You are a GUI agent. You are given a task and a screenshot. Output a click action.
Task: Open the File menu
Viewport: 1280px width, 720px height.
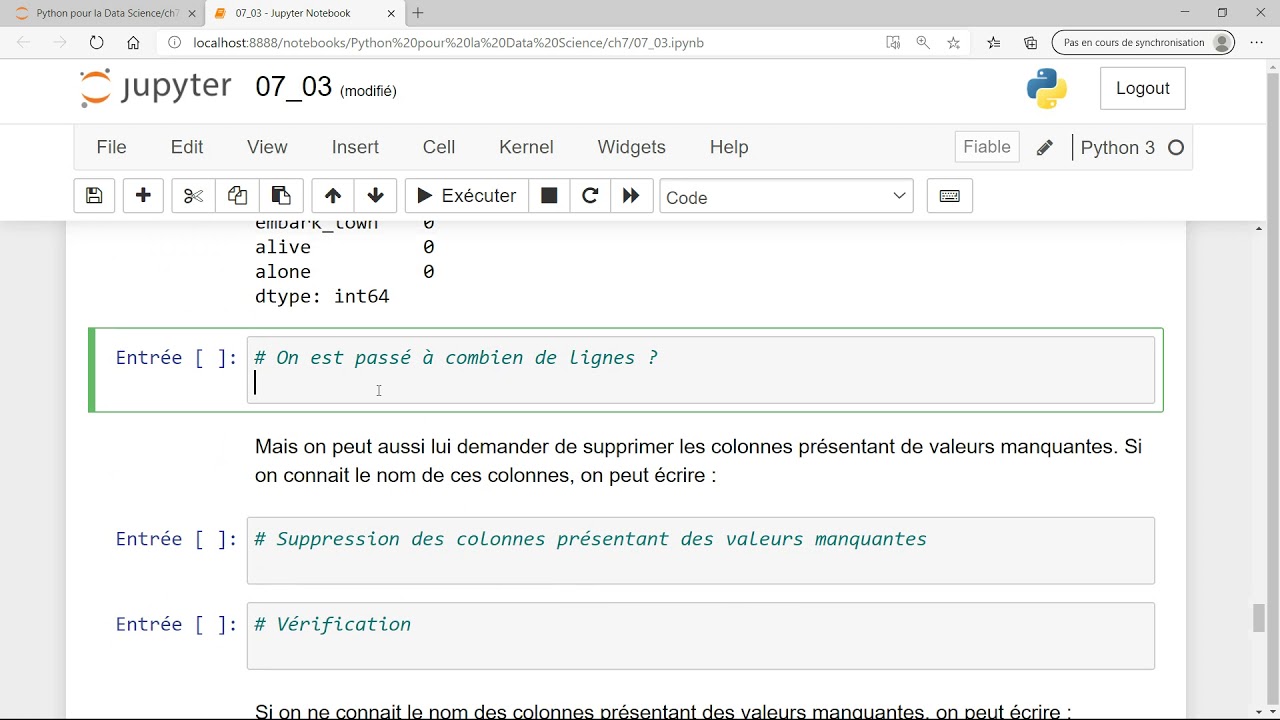pyautogui.click(x=111, y=147)
